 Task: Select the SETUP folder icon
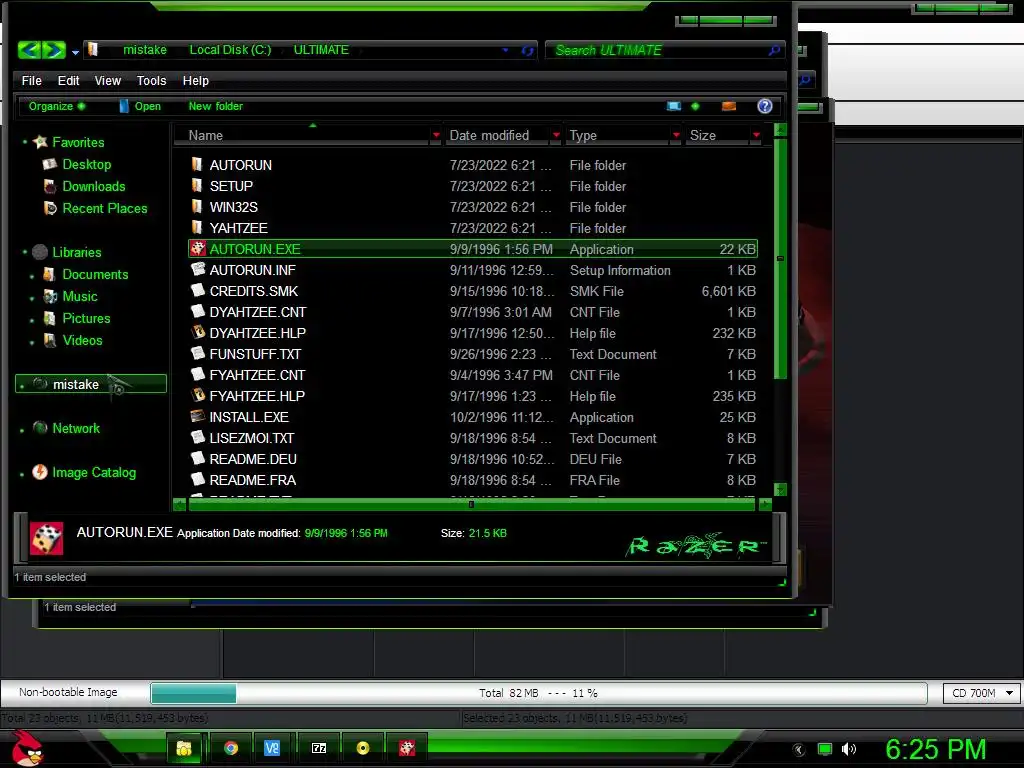coord(197,185)
